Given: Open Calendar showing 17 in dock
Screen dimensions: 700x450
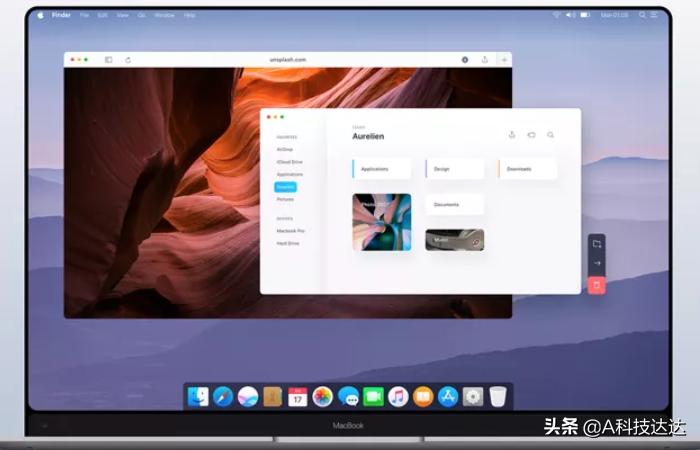Looking at the screenshot, I should (x=297, y=396).
